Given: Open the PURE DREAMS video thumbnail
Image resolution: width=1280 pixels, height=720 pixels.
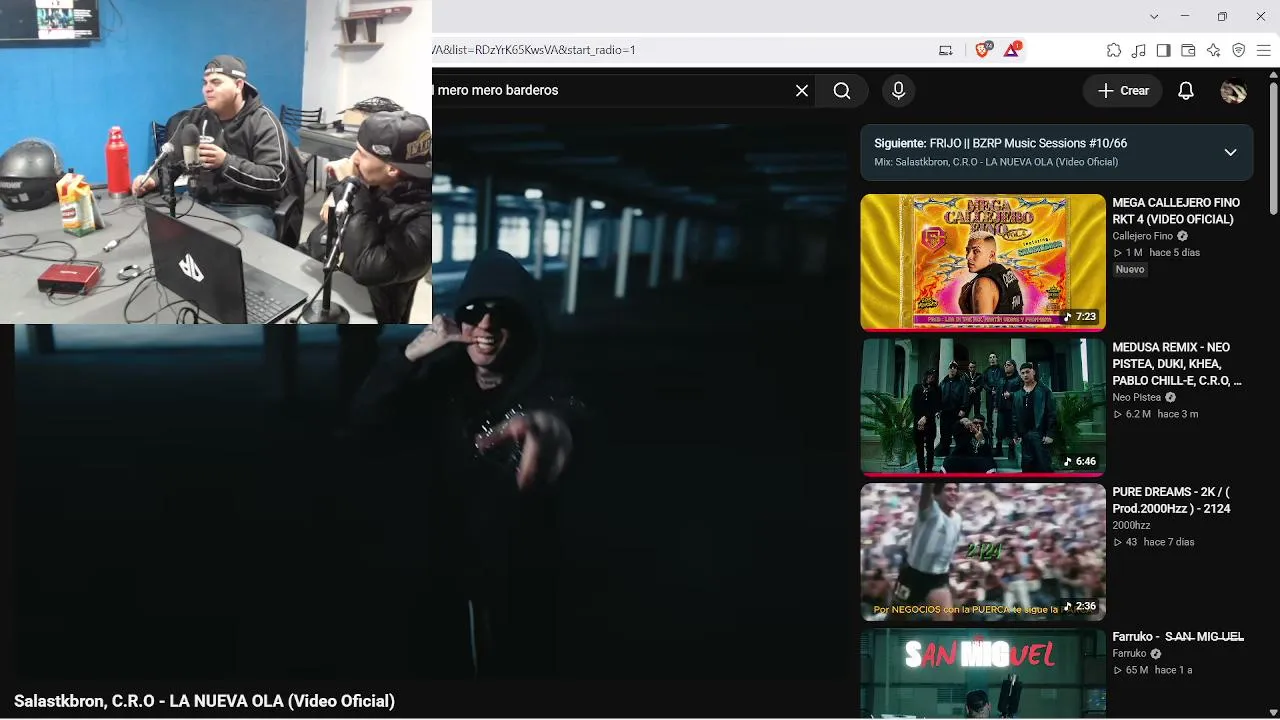Looking at the screenshot, I should [983, 552].
